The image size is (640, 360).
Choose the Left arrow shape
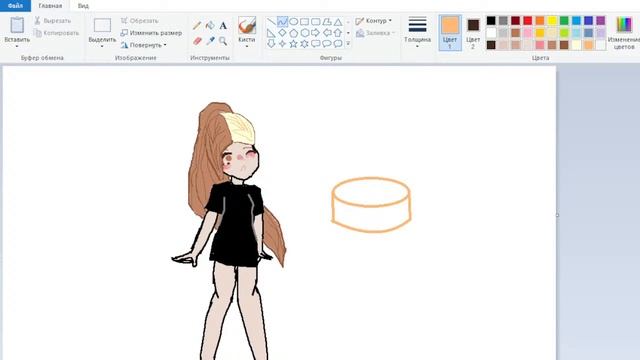point(327,33)
